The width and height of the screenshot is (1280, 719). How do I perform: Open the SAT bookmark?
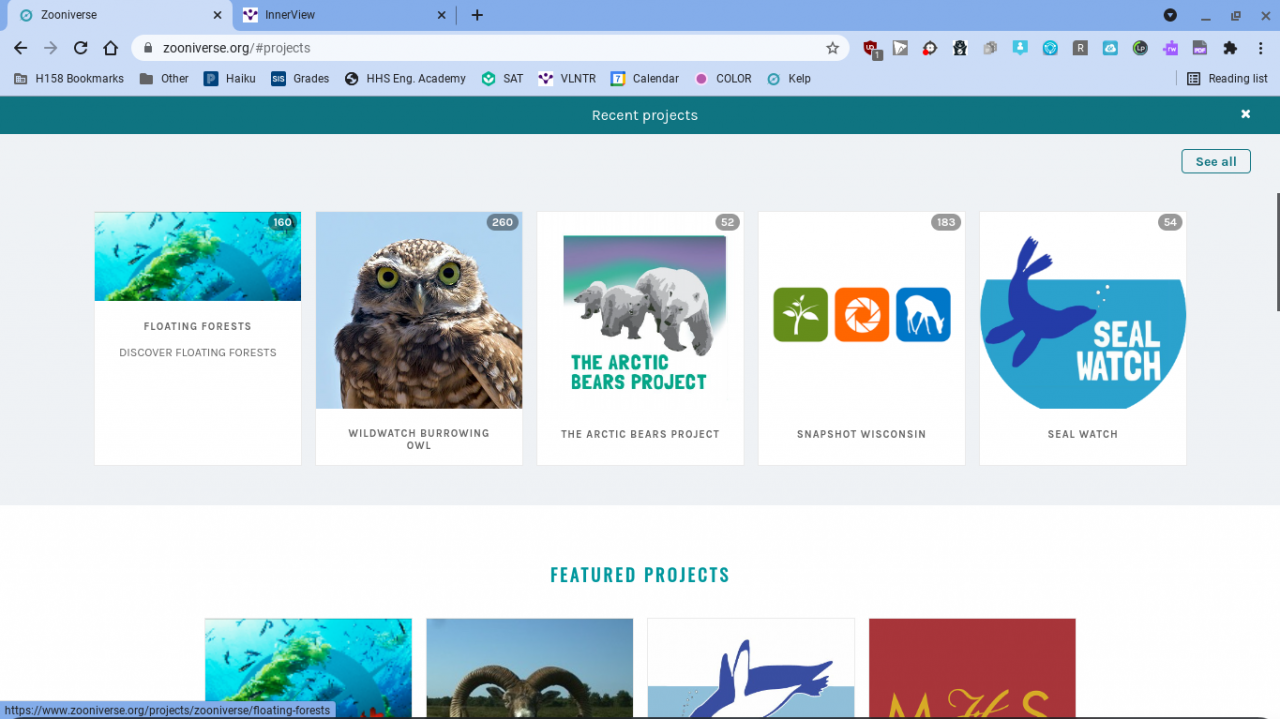click(x=502, y=78)
